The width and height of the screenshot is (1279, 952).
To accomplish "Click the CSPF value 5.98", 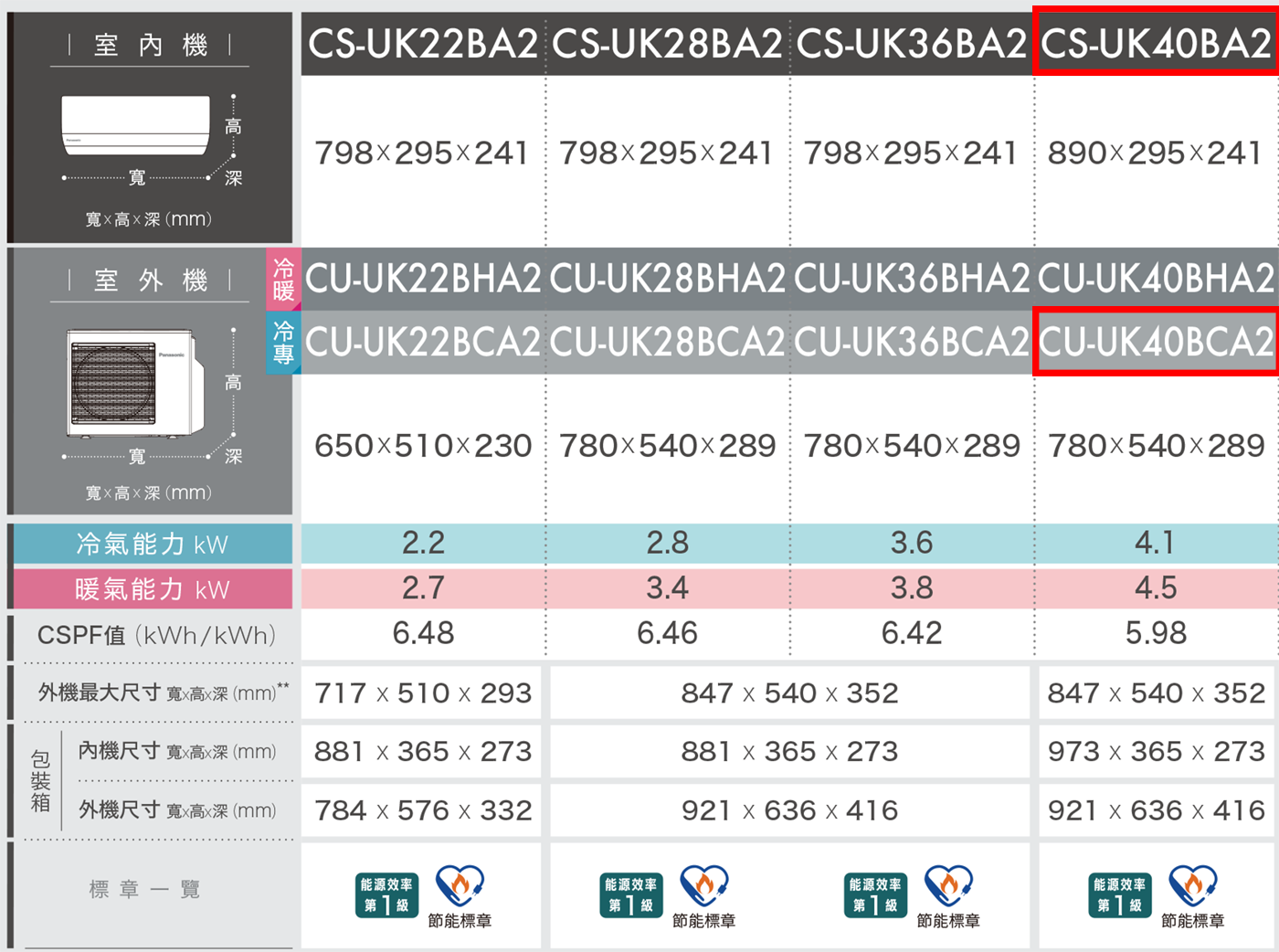I will tap(1156, 633).
